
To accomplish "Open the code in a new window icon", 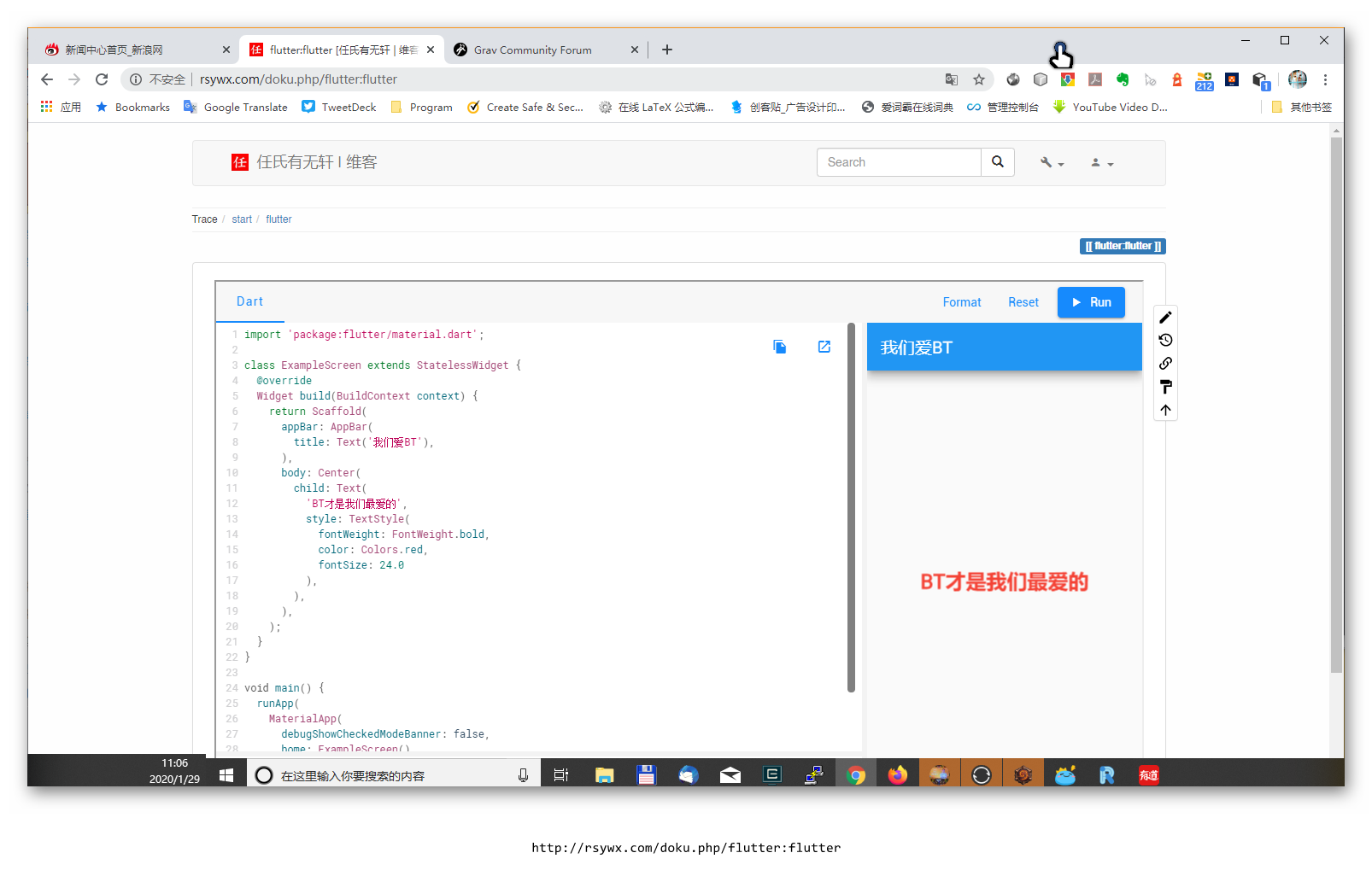I will [824, 347].
